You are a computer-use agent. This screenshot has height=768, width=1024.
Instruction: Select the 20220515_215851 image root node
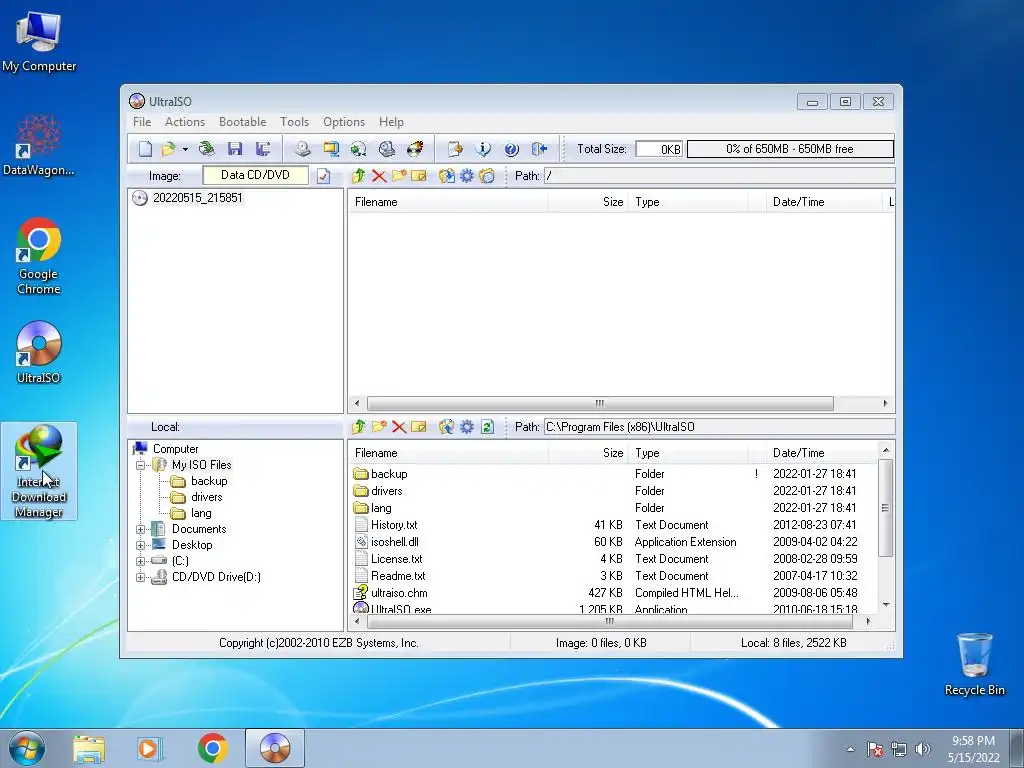click(197, 198)
